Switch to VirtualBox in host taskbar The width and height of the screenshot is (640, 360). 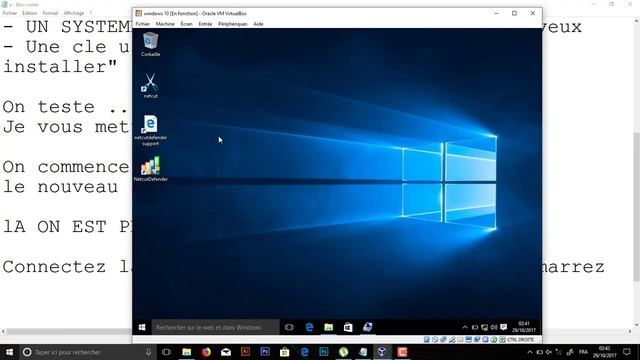tap(382, 352)
